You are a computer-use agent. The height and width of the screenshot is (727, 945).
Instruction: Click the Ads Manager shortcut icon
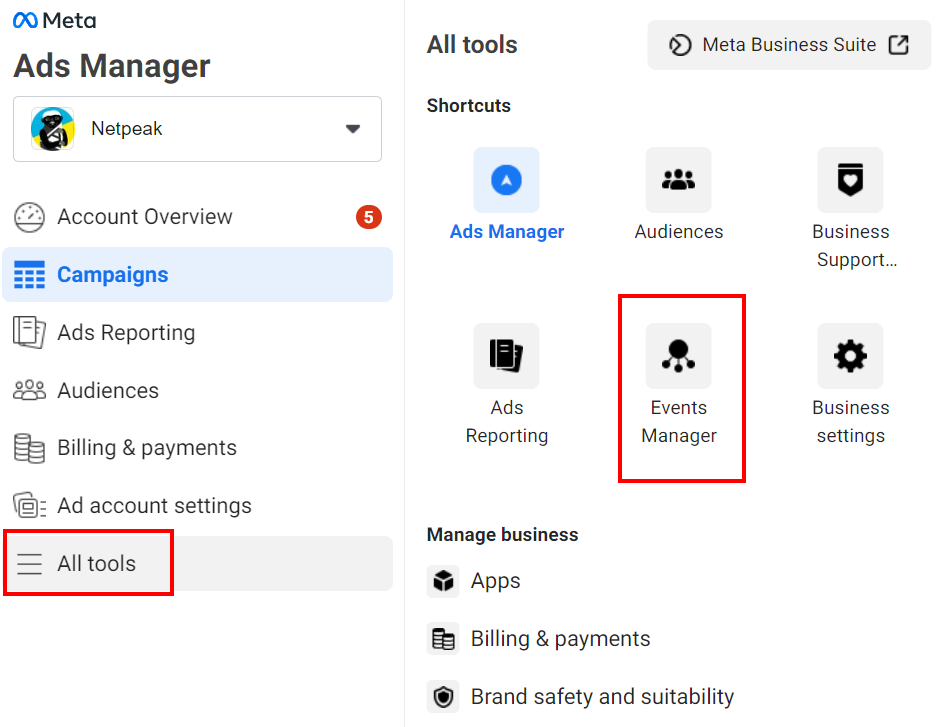(x=506, y=180)
